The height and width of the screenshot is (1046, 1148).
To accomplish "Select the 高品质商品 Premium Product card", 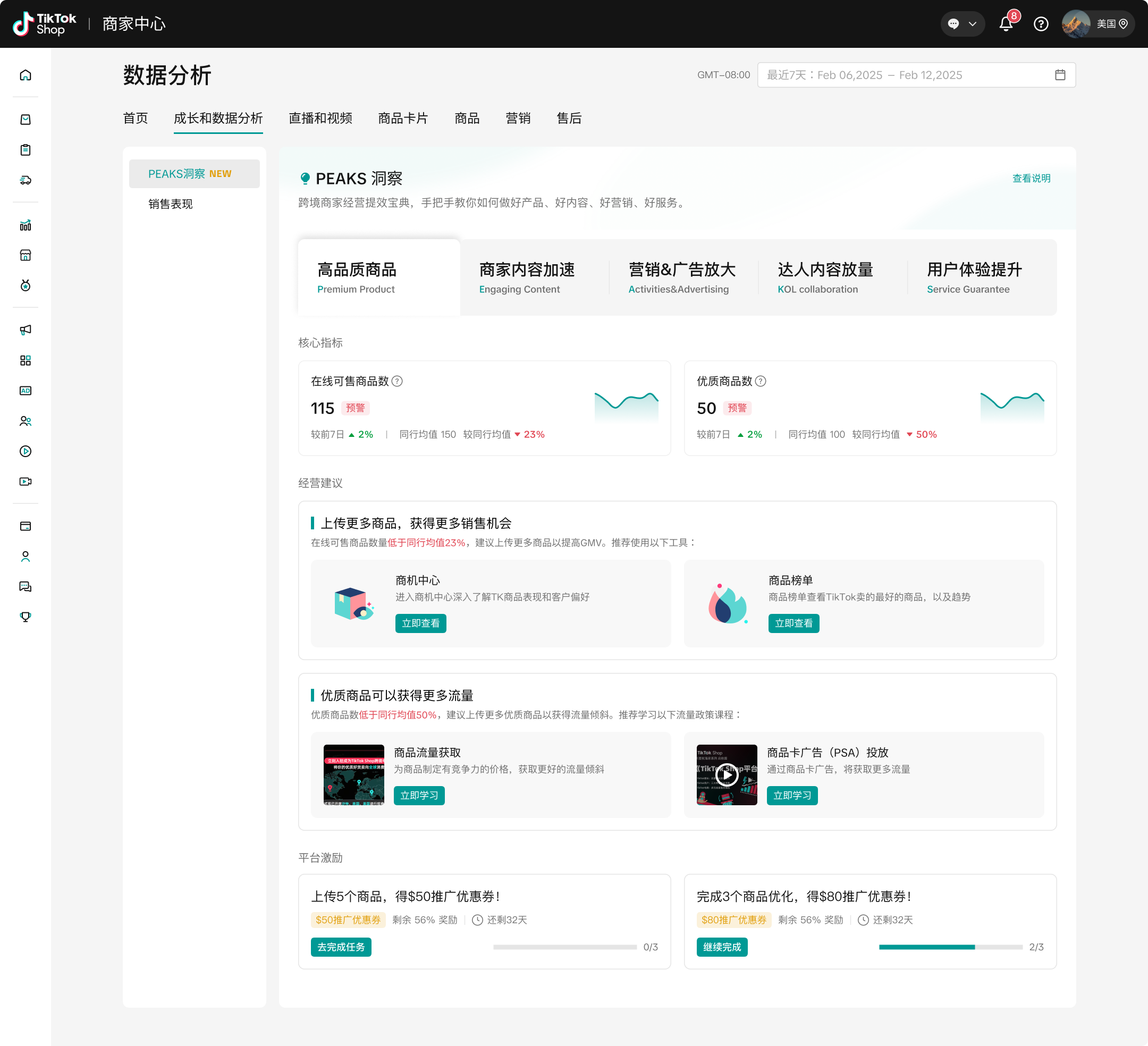I will tap(378, 277).
